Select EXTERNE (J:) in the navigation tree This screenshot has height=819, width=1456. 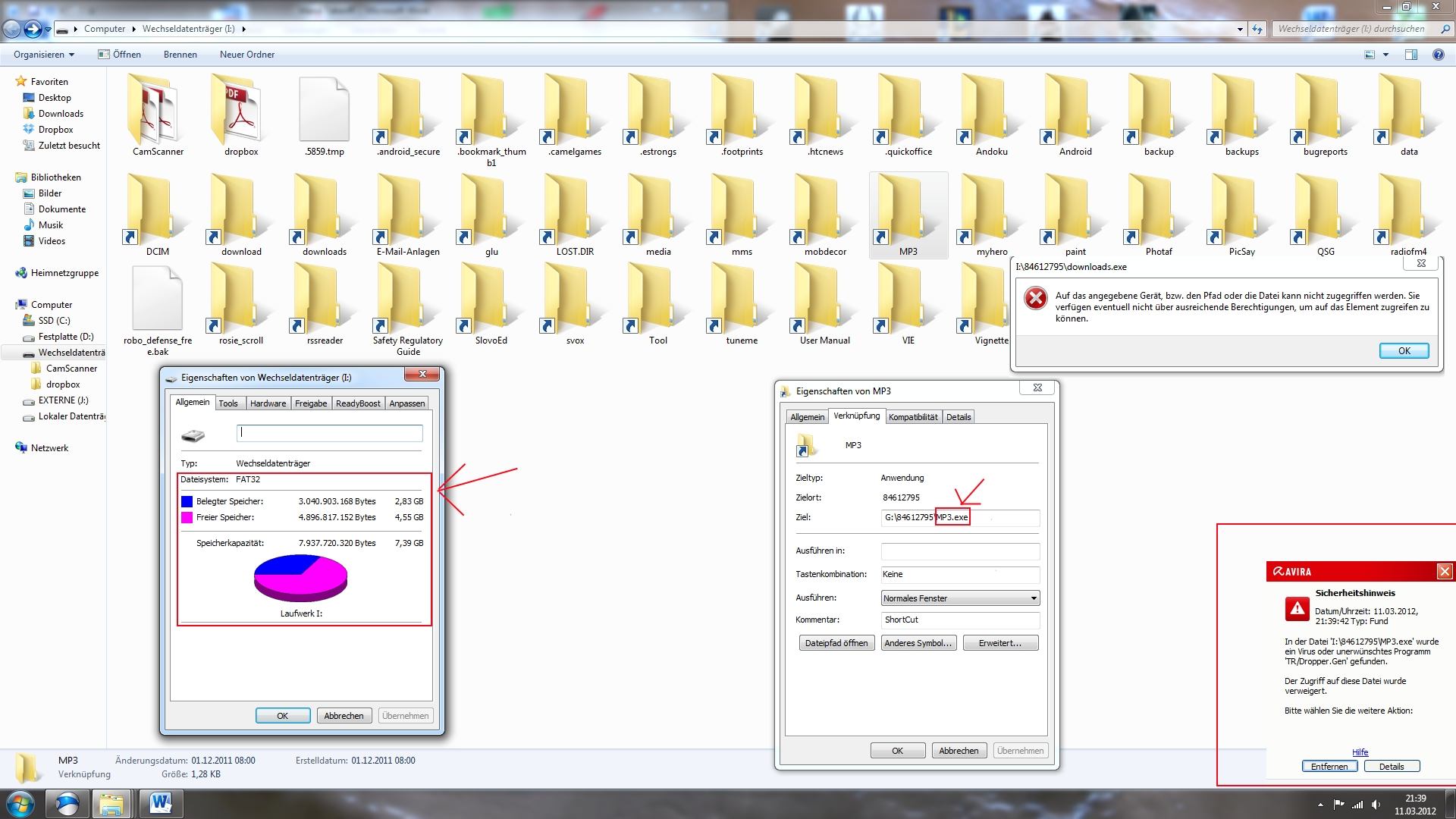63,400
